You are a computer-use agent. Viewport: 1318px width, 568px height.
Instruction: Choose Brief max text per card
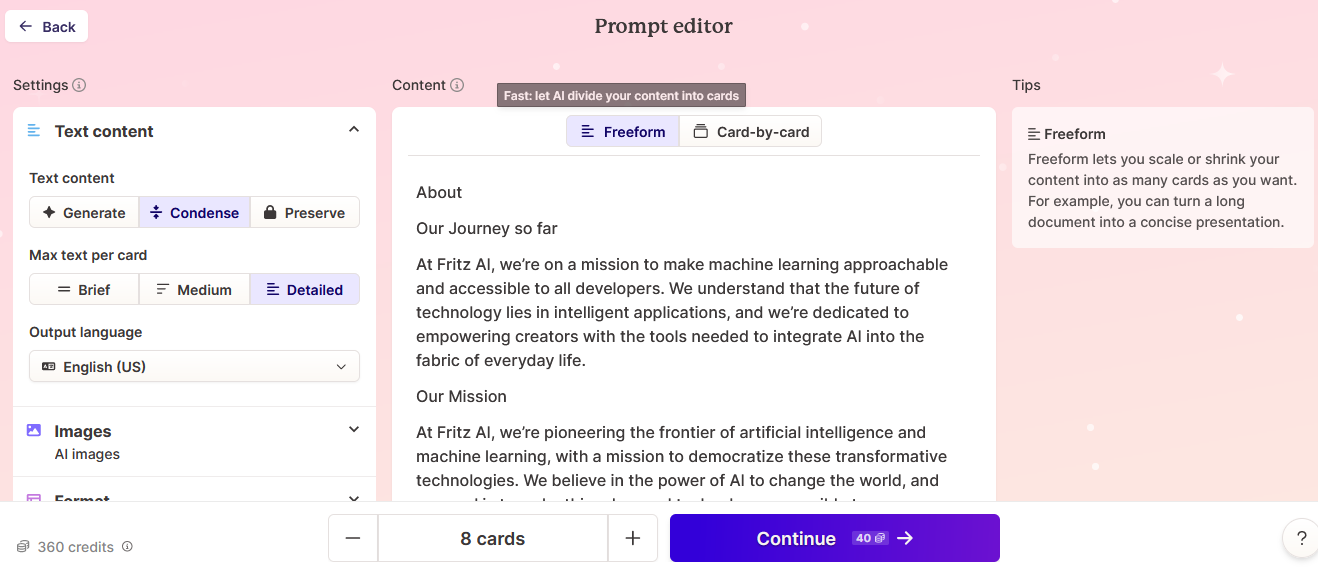[84, 289]
